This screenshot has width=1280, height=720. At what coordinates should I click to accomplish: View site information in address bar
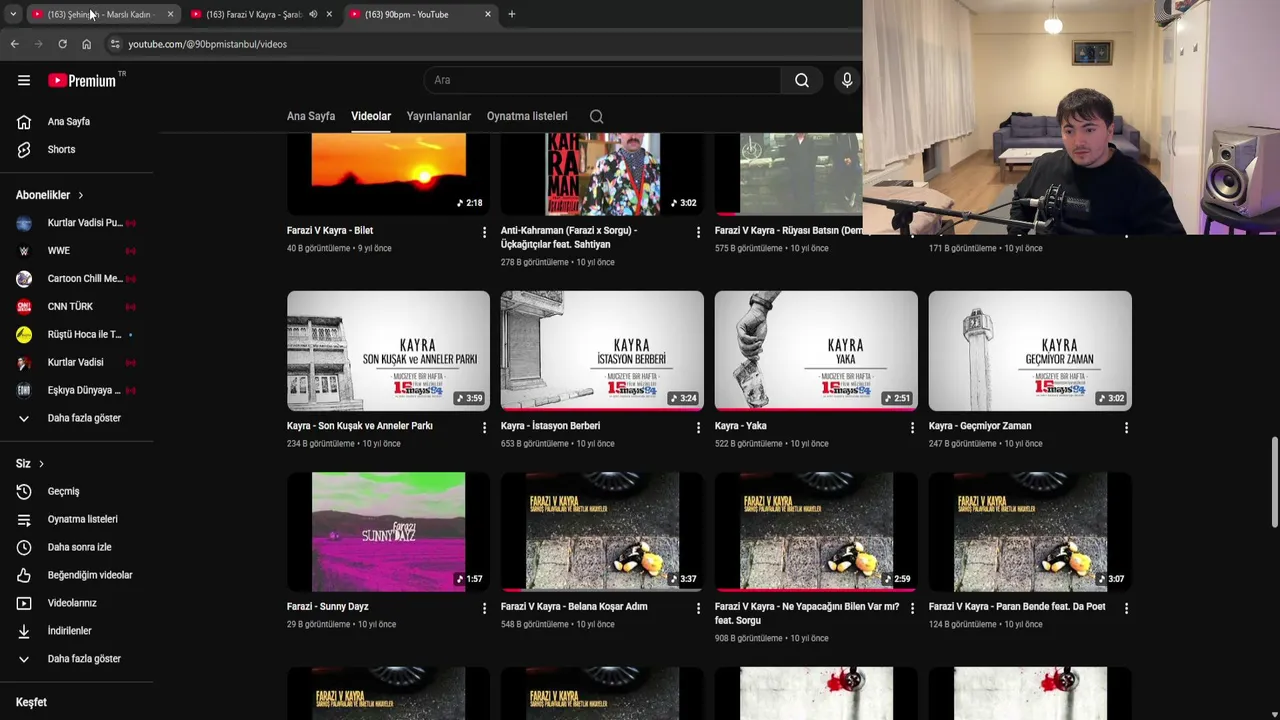(115, 44)
